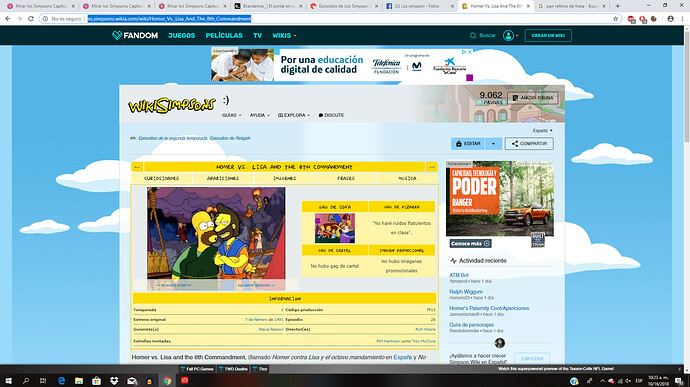690x387 pixels.
Task: Open a new tab with the plus icon
Action: pos(617,6)
